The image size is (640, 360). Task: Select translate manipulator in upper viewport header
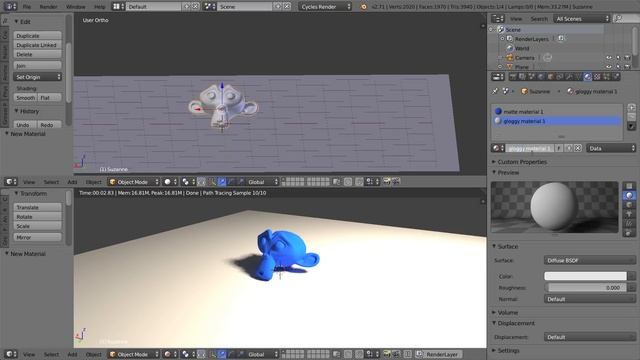[222, 182]
